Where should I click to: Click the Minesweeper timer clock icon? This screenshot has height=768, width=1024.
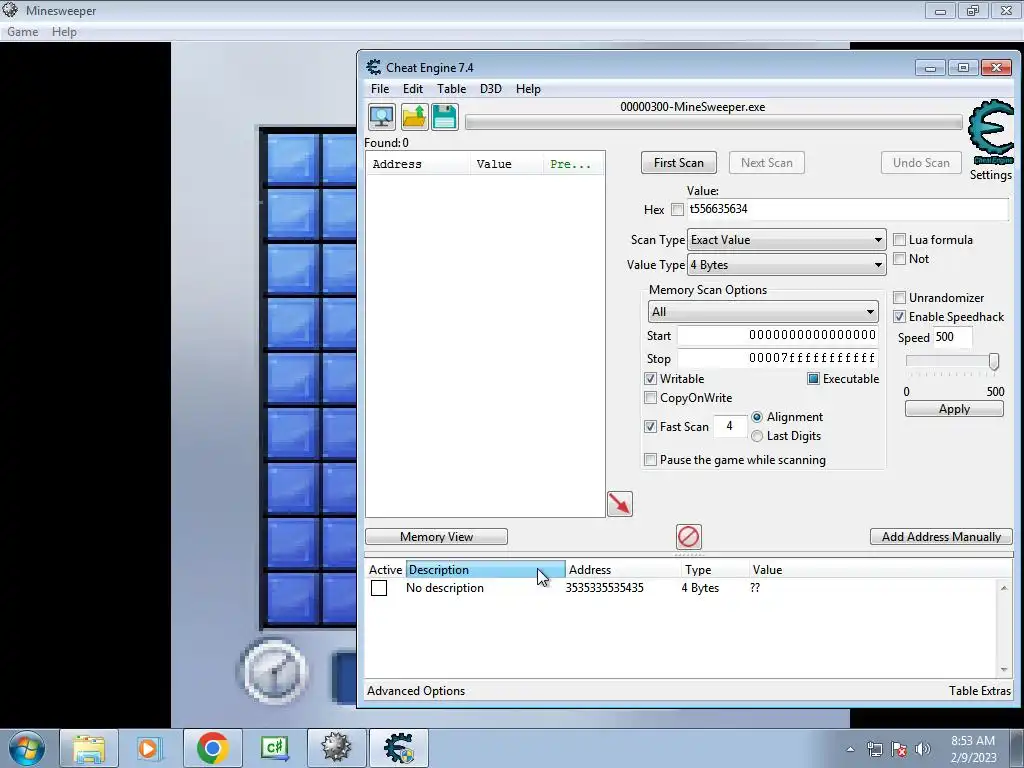tap(274, 672)
